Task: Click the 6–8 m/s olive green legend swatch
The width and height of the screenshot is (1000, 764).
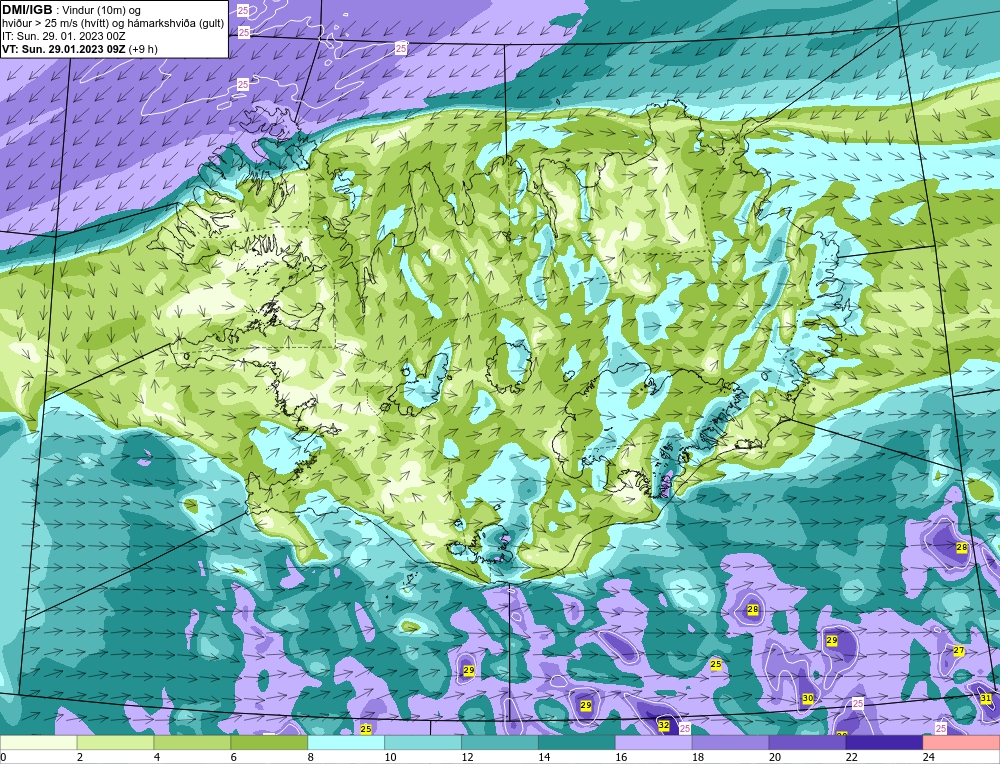Action: tap(269, 743)
